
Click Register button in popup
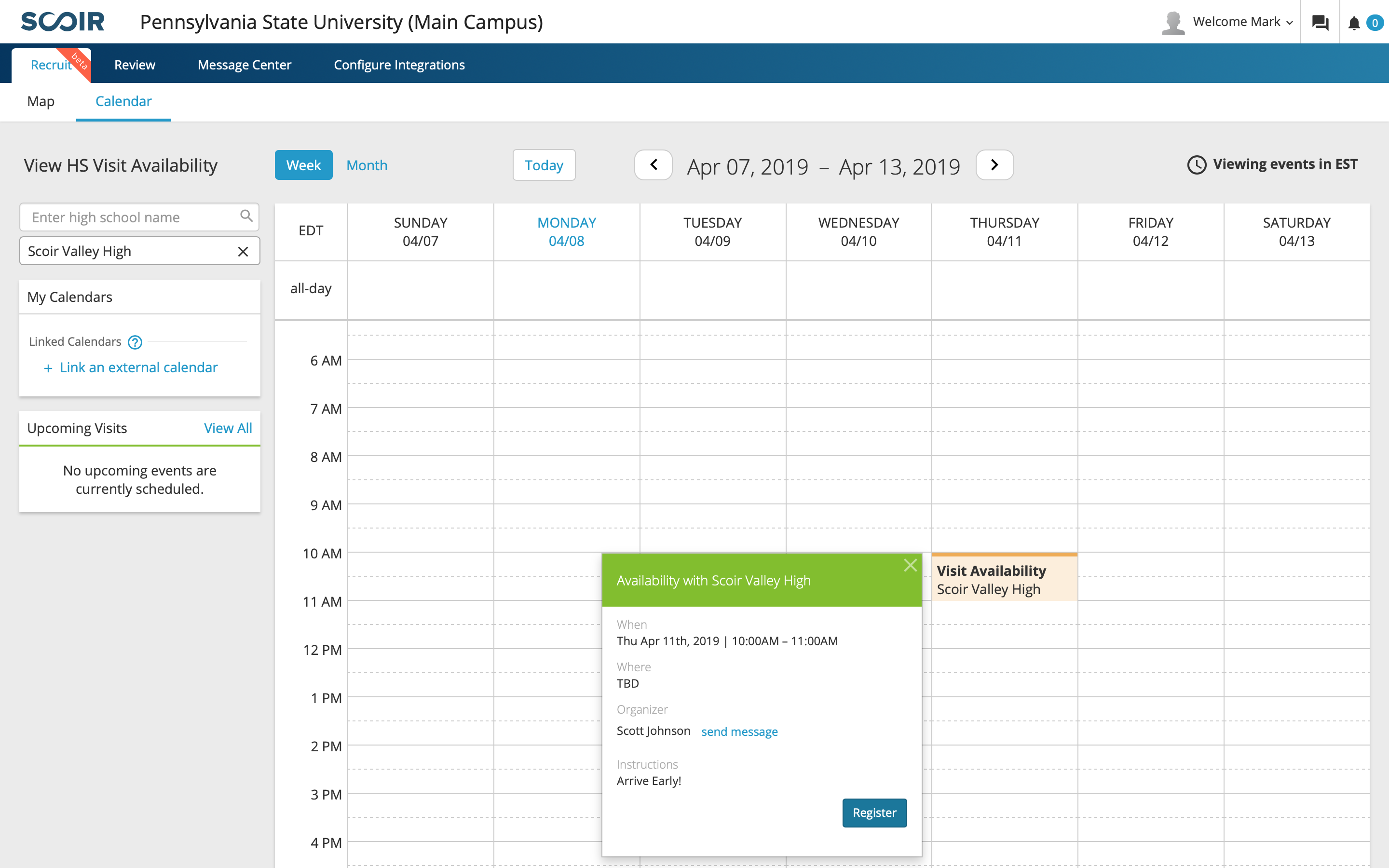coord(874,813)
